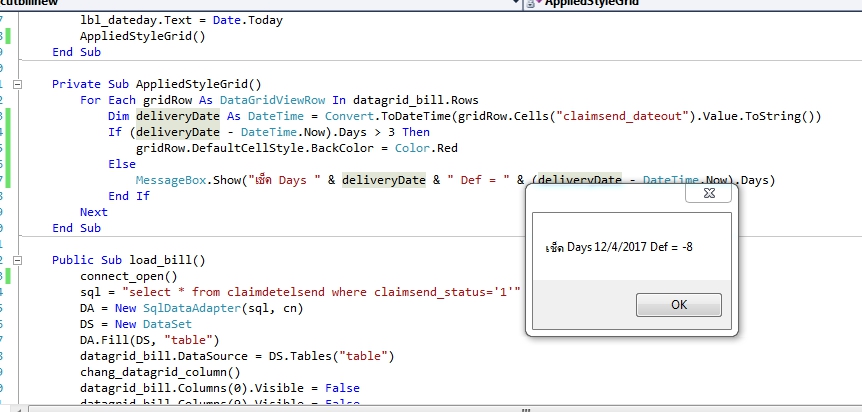The height and width of the screenshot is (412, 862).
Task: Click the 'connect_open()' call
Action: 129,276
